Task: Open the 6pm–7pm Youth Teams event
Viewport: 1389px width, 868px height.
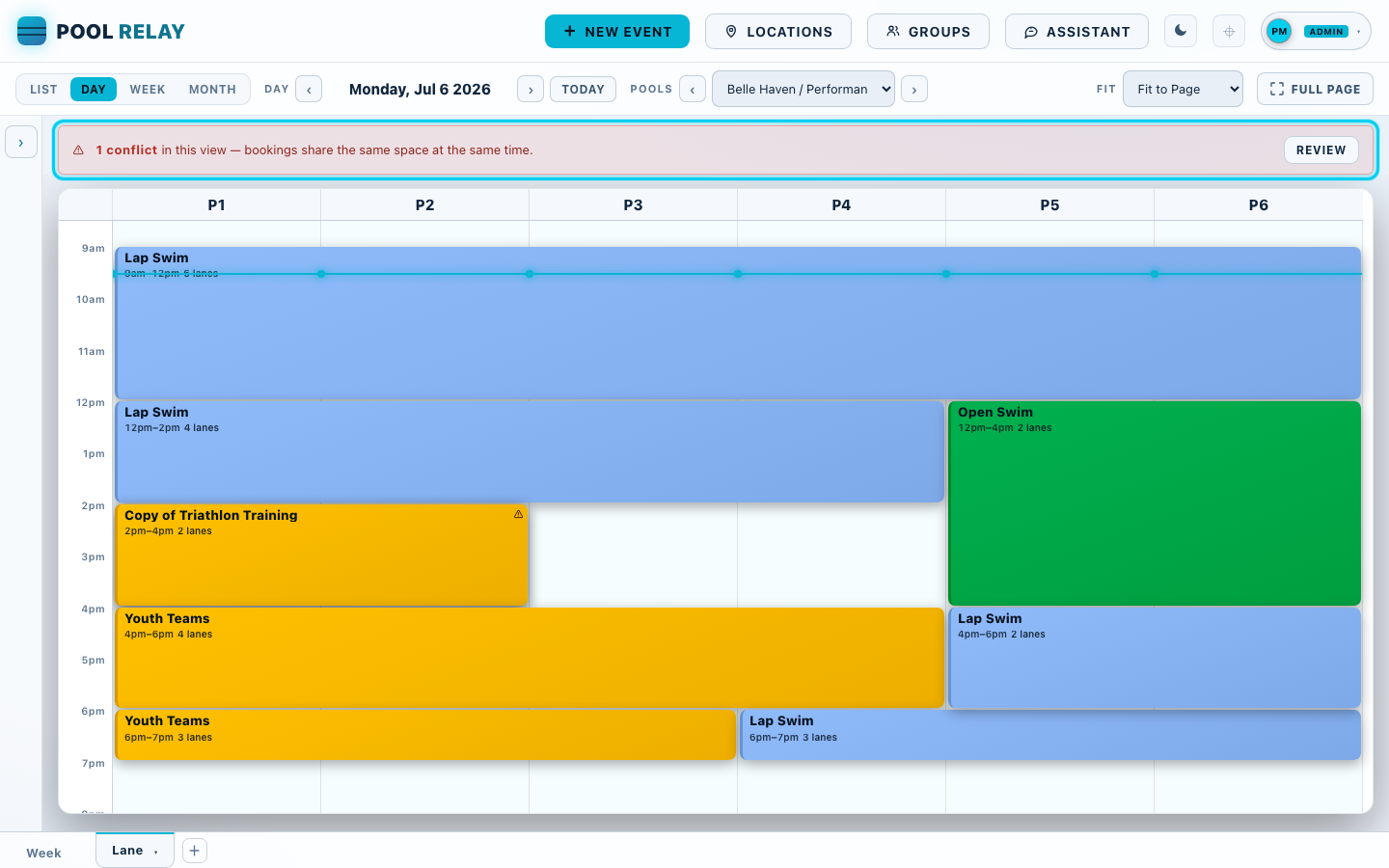Action: tap(425, 734)
